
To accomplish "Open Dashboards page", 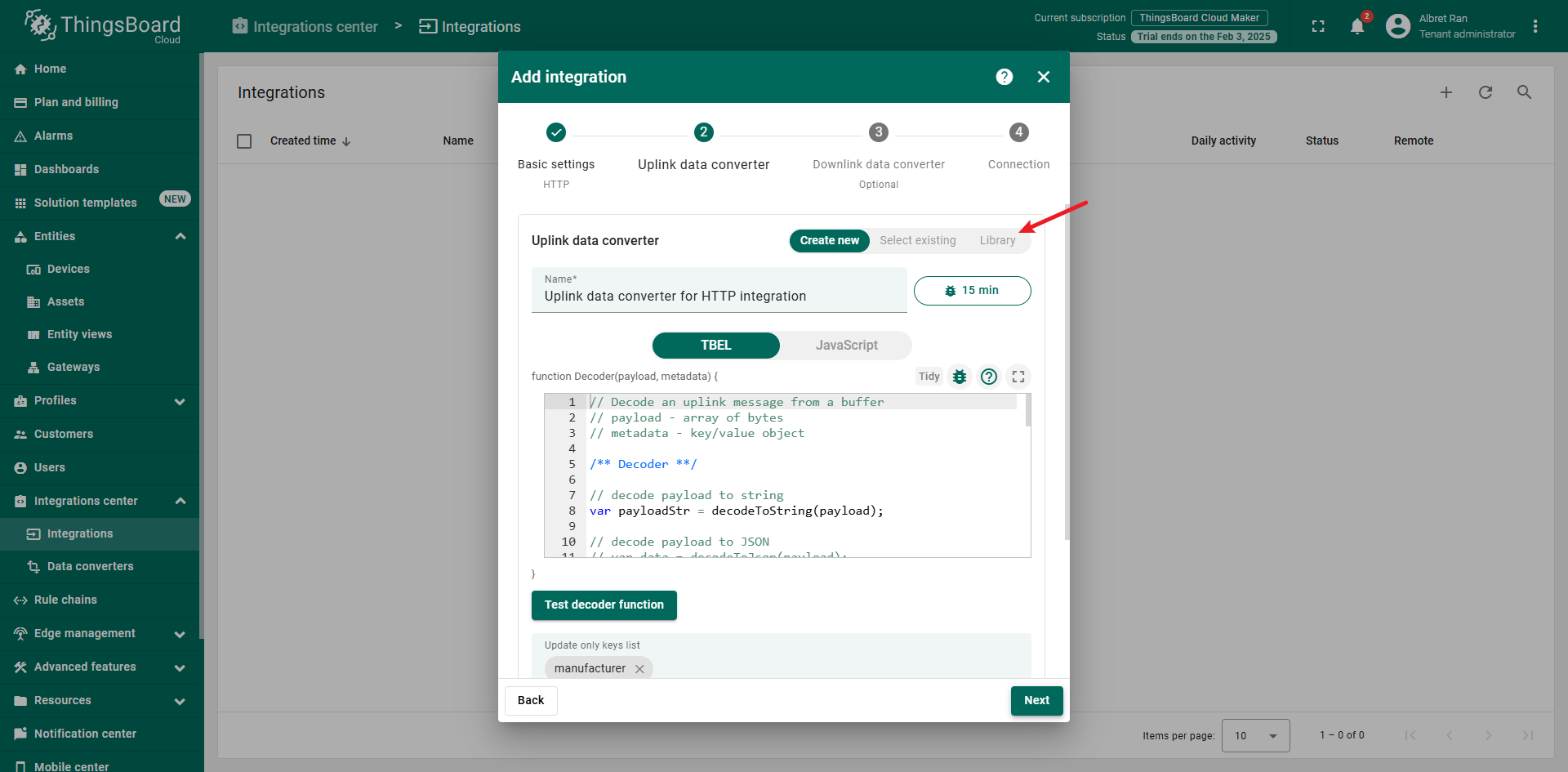I will [x=99, y=169].
